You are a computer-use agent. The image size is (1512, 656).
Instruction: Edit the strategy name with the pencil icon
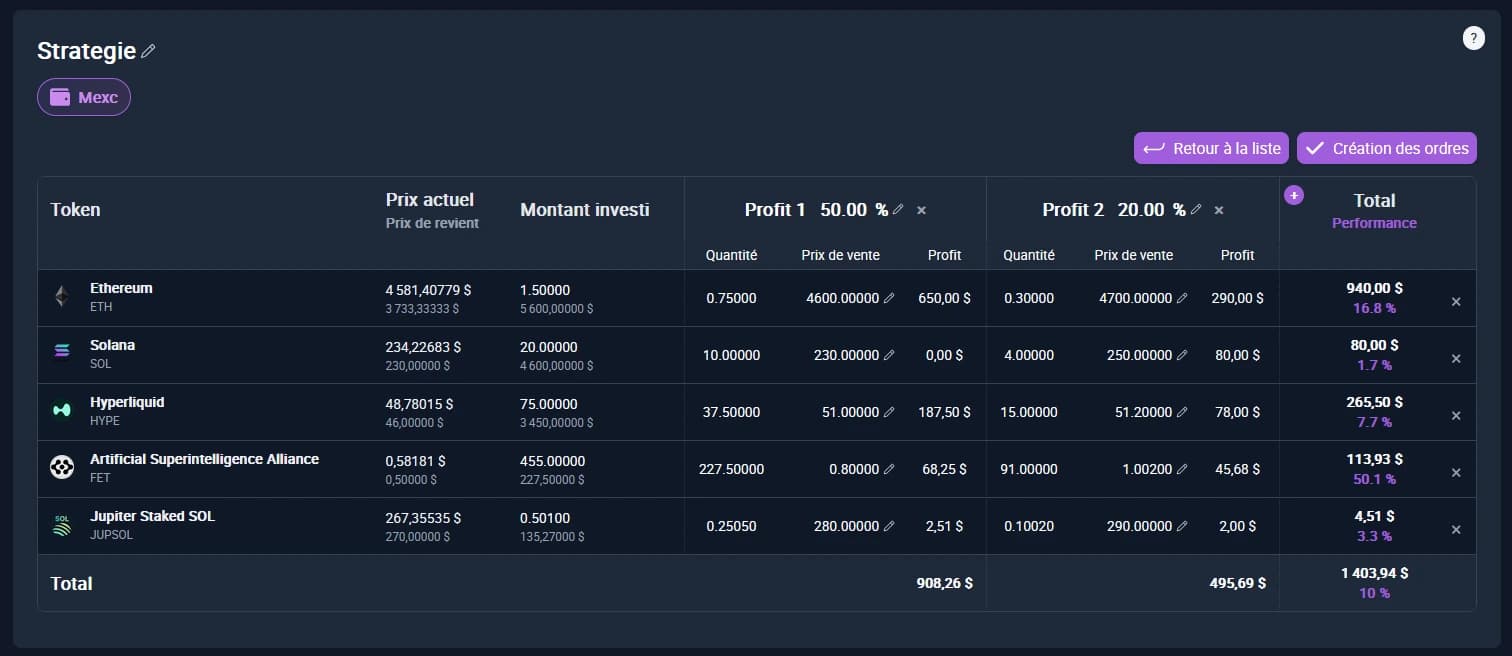coord(147,49)
